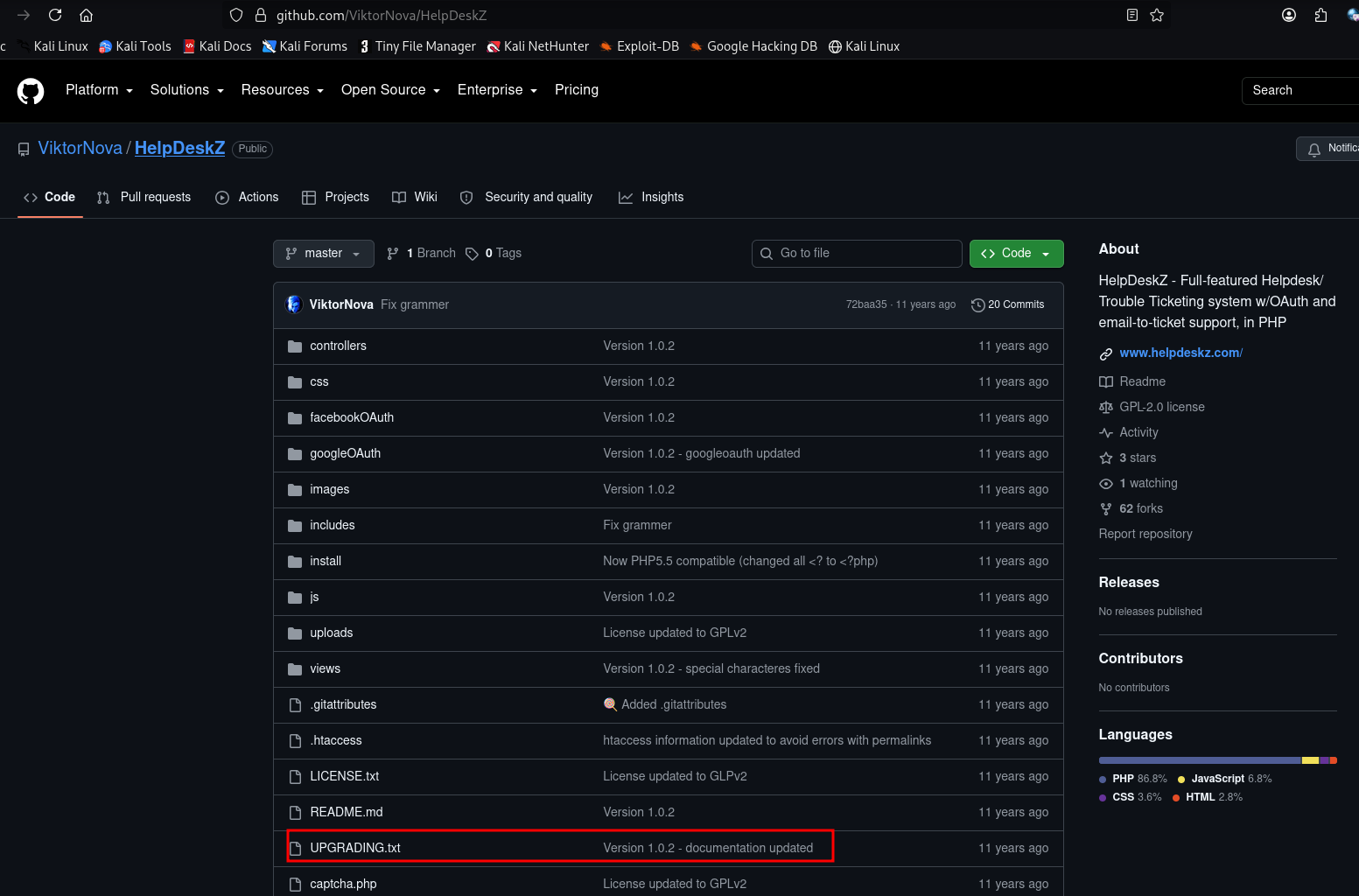The image size is (1359, 896).
Task: Click the link icon beside www.helpdeskz.com
Action: (x=1106, y=354)
